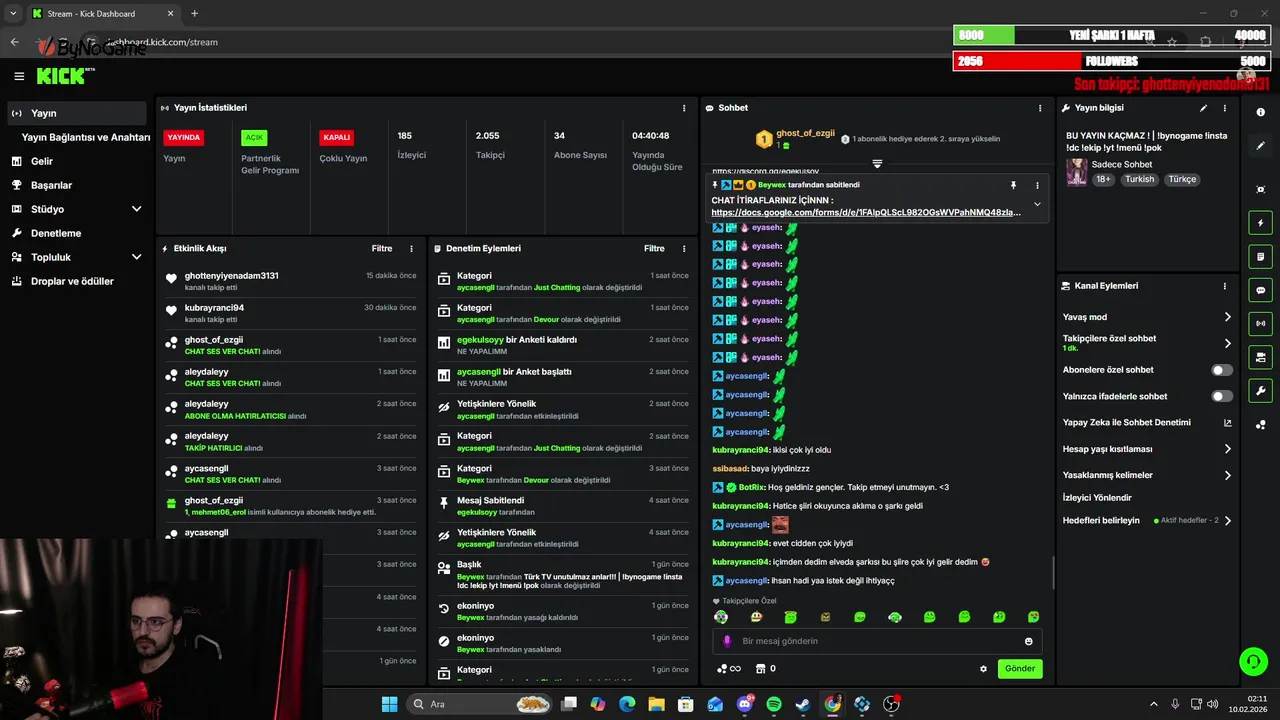The image size is (1280, 720).
Task: Select Yayın in the sidebar
Action: 77,113
